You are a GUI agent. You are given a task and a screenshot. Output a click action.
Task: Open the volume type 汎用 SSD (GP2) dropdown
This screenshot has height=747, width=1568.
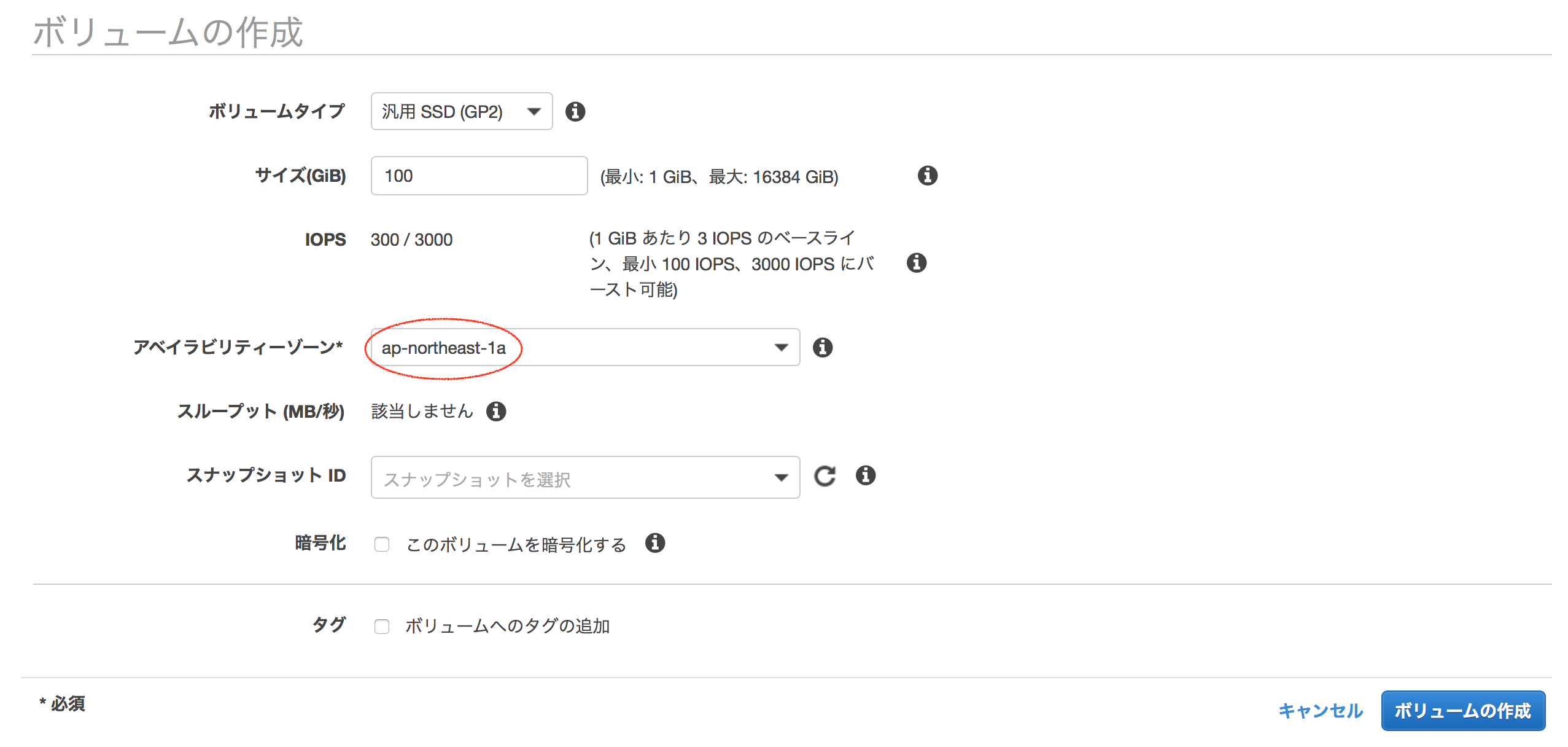coord(461,111)
